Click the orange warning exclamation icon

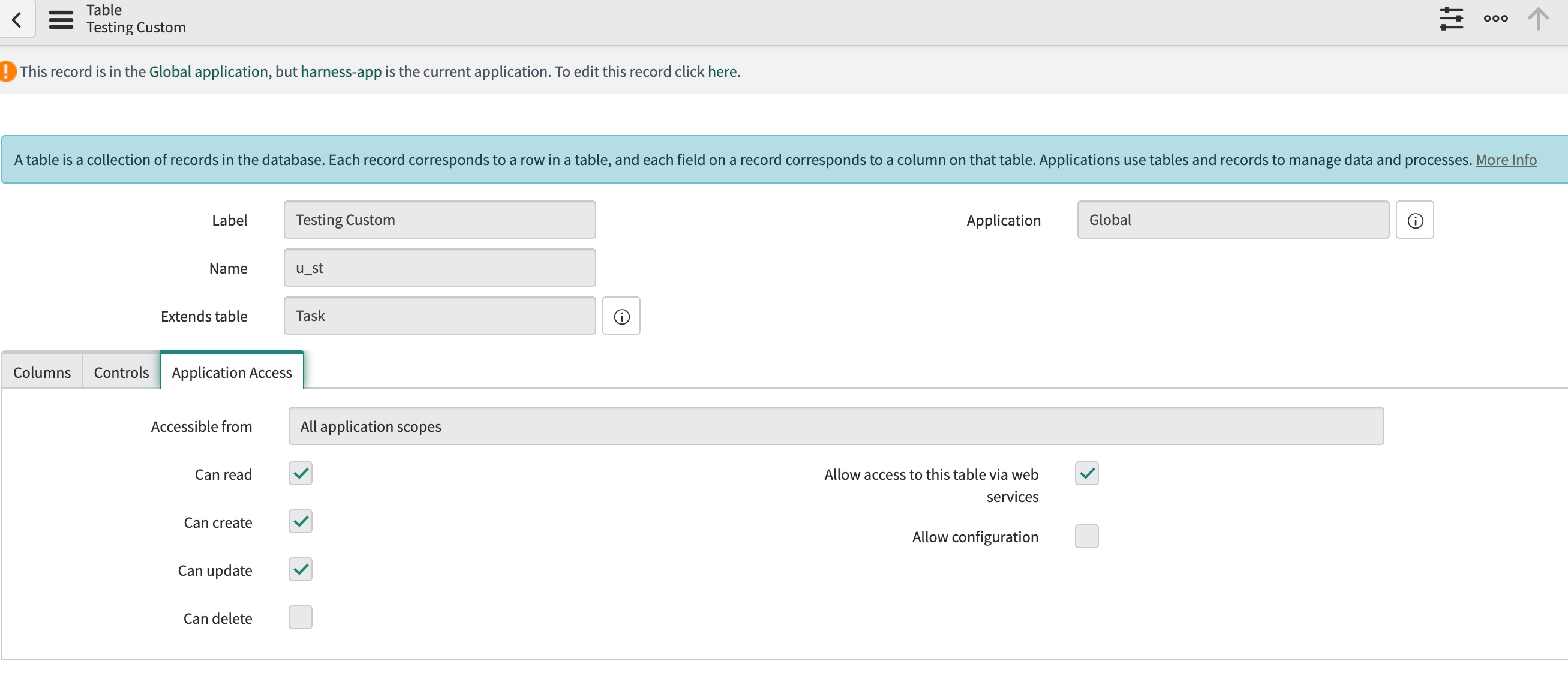[7, 72]
